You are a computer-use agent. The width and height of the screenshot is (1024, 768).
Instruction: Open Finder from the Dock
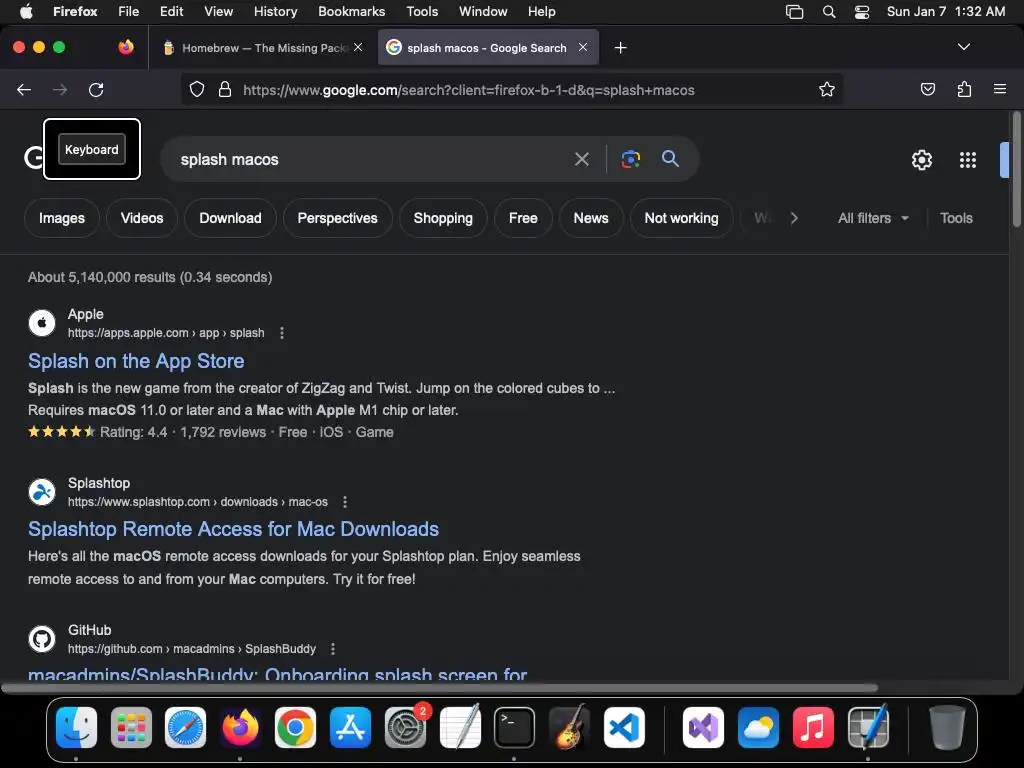point(76,728)
